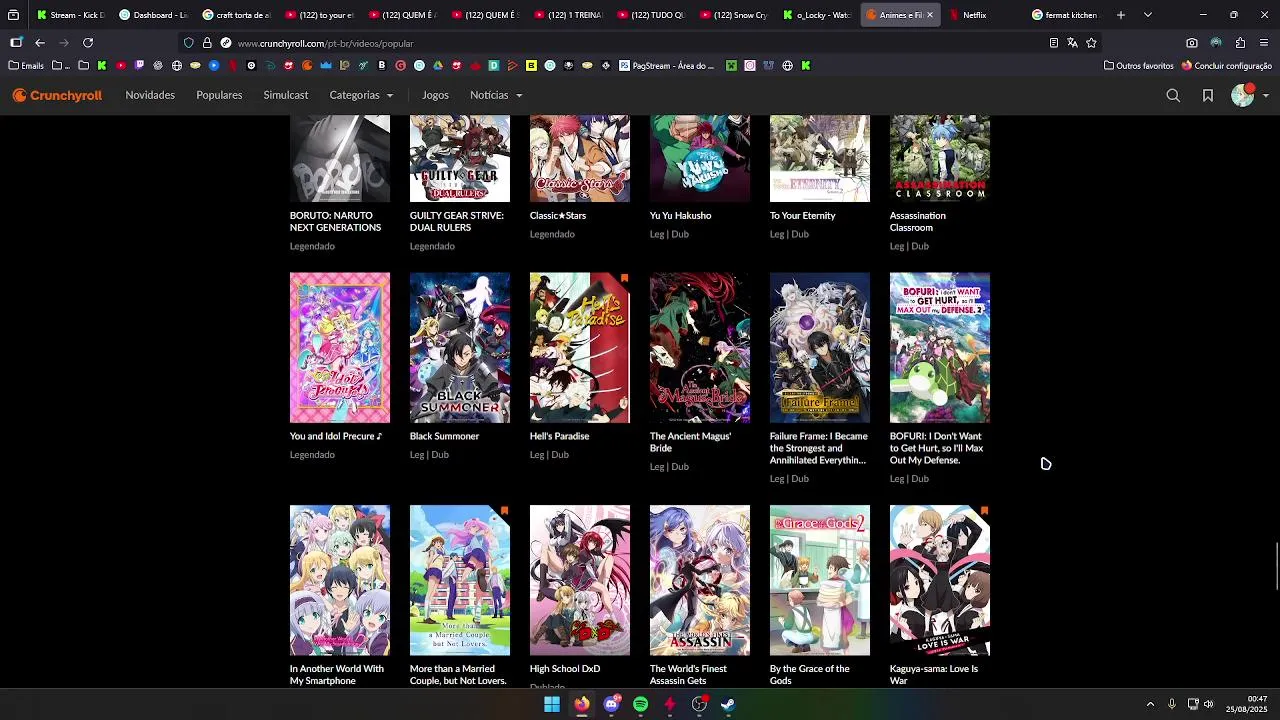The height and width of the screenshot is (720, 1280).
Task: Click Concluir configuração bookmark
Action: pos(1226,66)
